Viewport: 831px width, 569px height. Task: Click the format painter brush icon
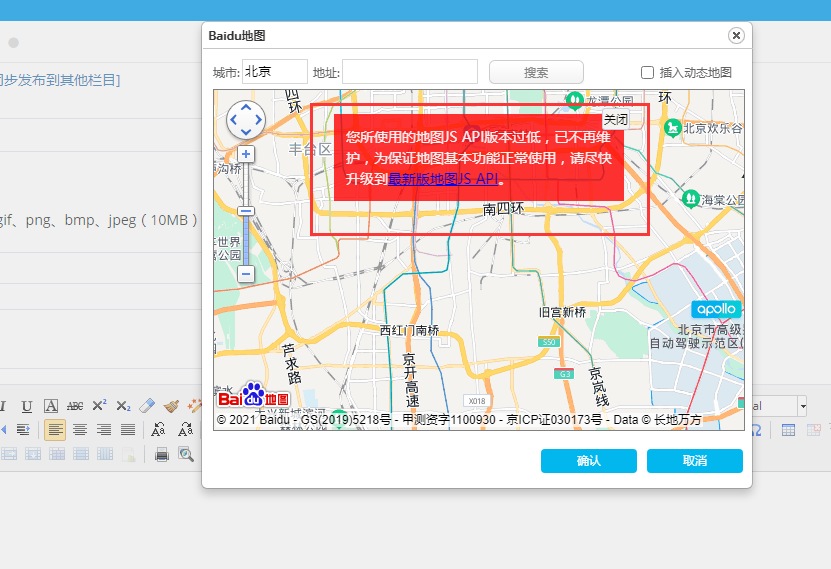(x=171, y=406)
